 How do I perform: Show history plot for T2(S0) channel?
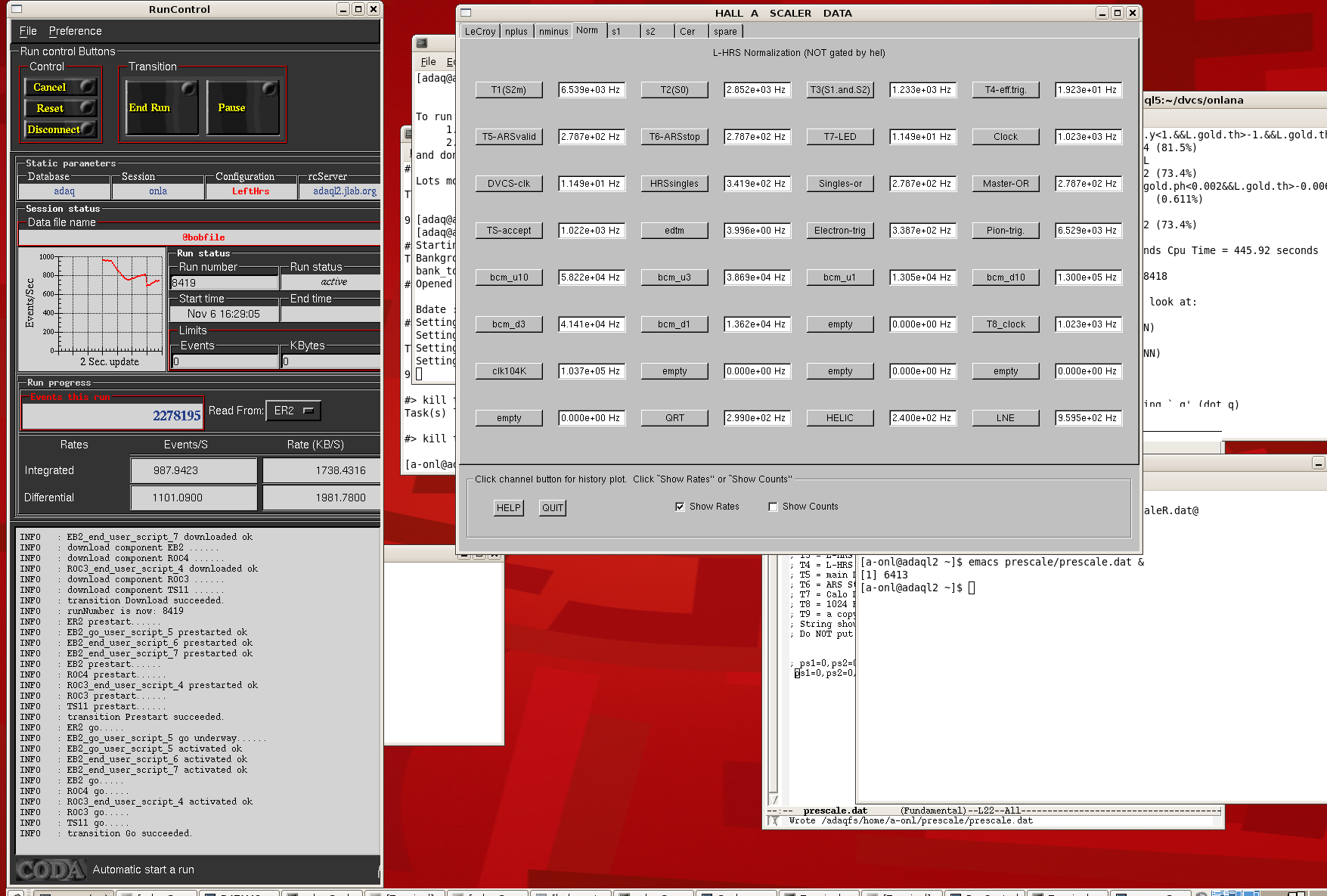tap(674, 90)
